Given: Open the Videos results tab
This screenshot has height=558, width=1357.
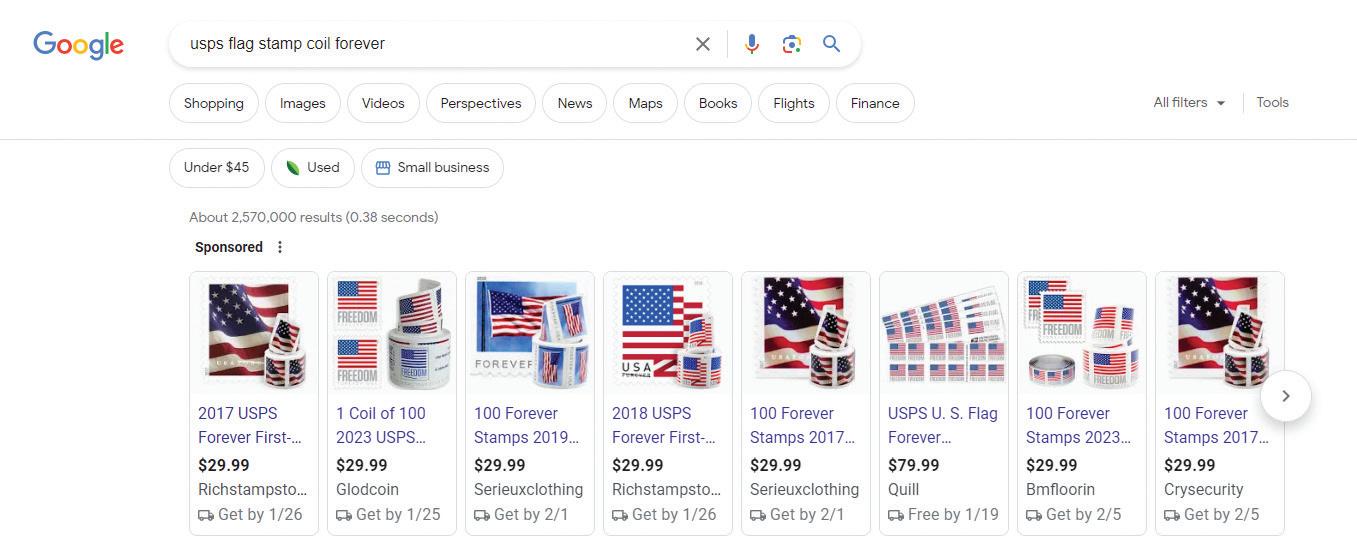Looking at the screenshot, I should [x=383, y=103].
